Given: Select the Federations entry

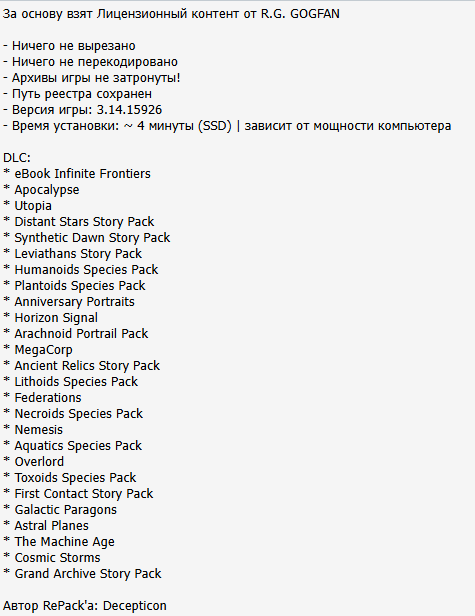Looking at the screenshot, I should click(x=48, y=398).
